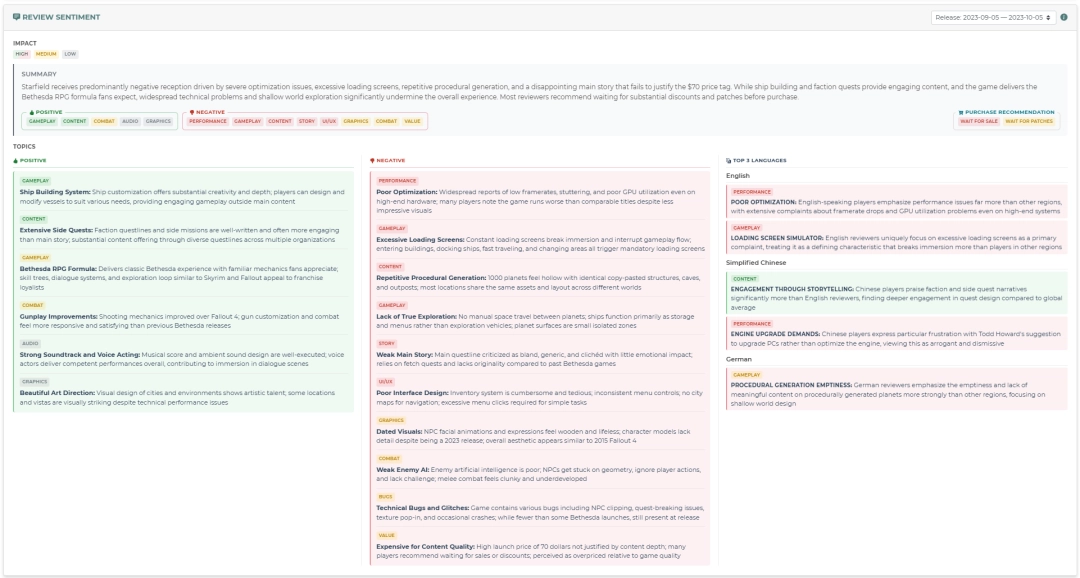Select the MEDIUM impact badge
This screenshot has height=578, width=1080.
tap(46, 54)
